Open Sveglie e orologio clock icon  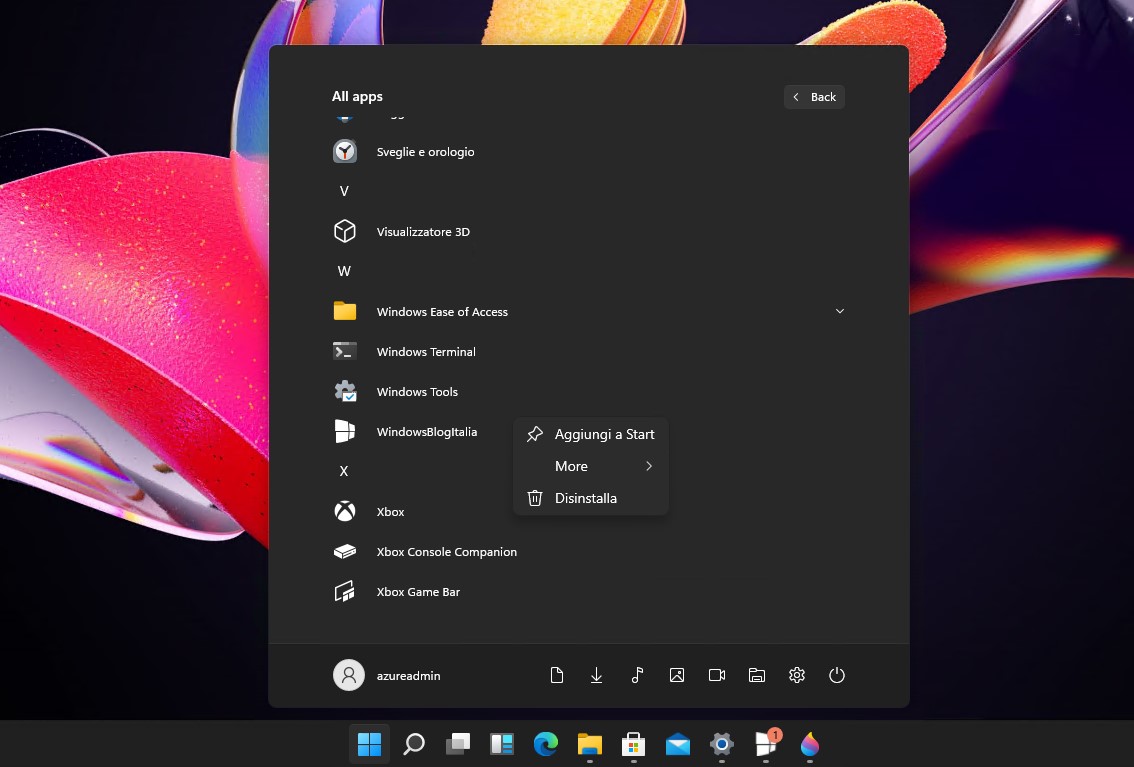point(345,151)
